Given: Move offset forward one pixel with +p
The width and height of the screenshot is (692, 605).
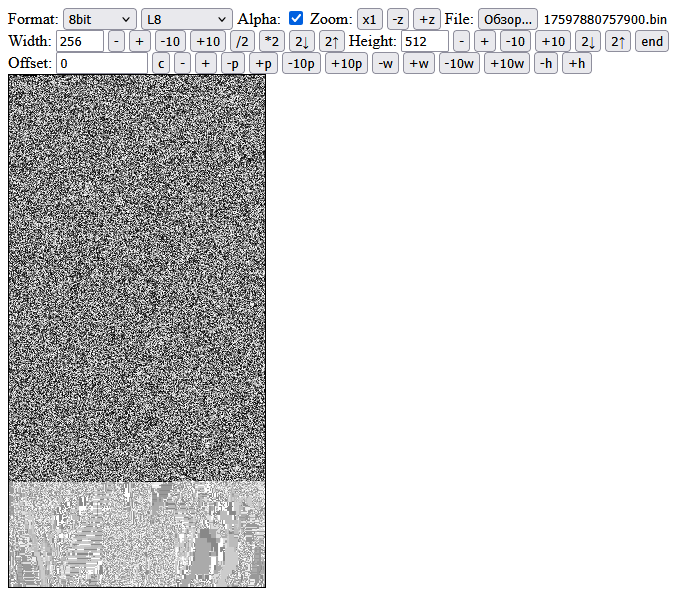Looking at the screenshot, I should pos(263,64).
